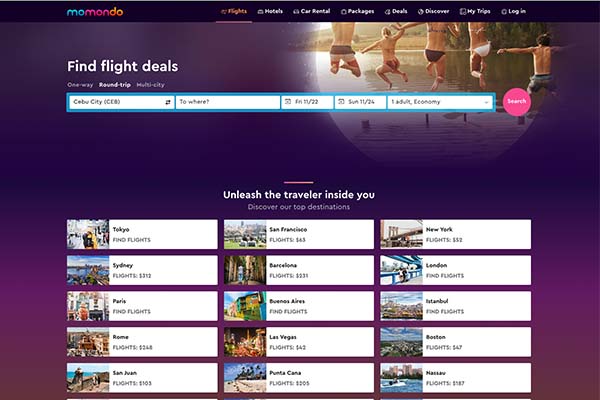Expand the 1 adult, Economy dropdown
The height and width of the screenshot is (400, 600).
[x=440, y=102]
